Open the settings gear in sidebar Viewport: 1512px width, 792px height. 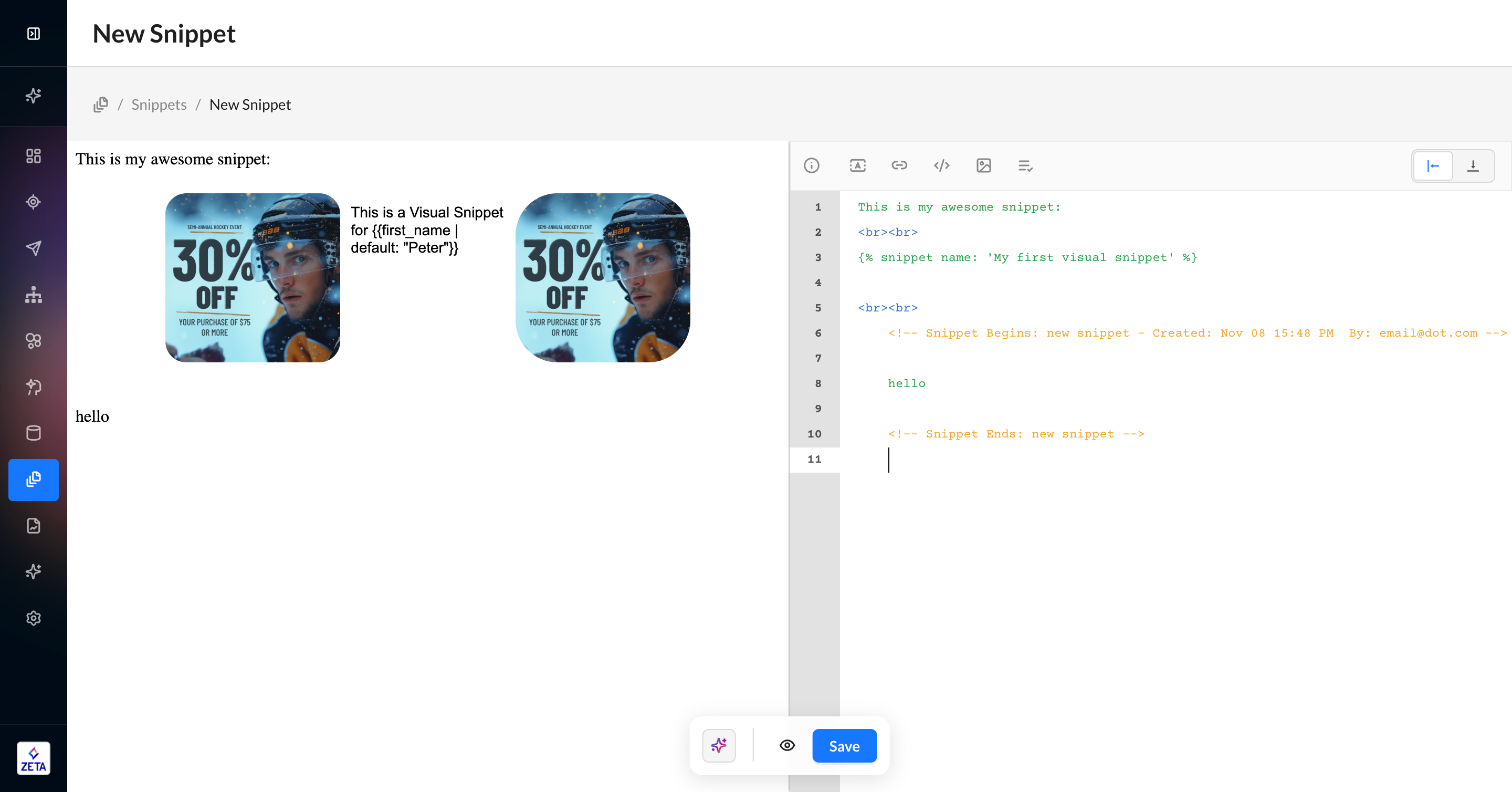(34, 618)
